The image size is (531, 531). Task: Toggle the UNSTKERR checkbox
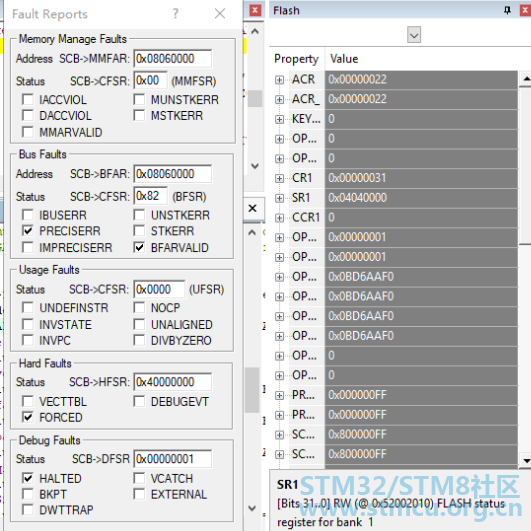pyautogui.click(x=139, y=215)
